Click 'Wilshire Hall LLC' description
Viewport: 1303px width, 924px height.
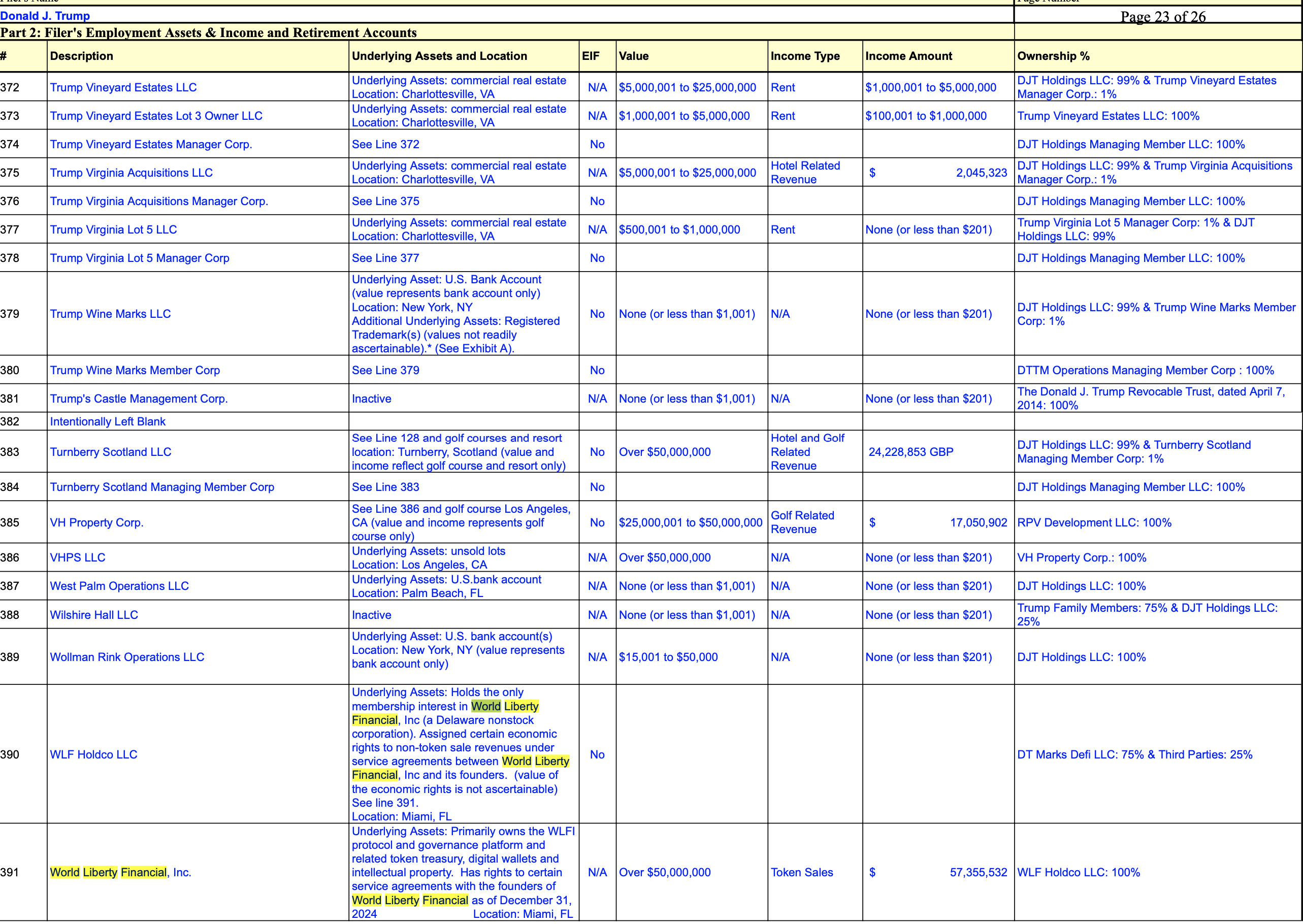coord(94,615)
